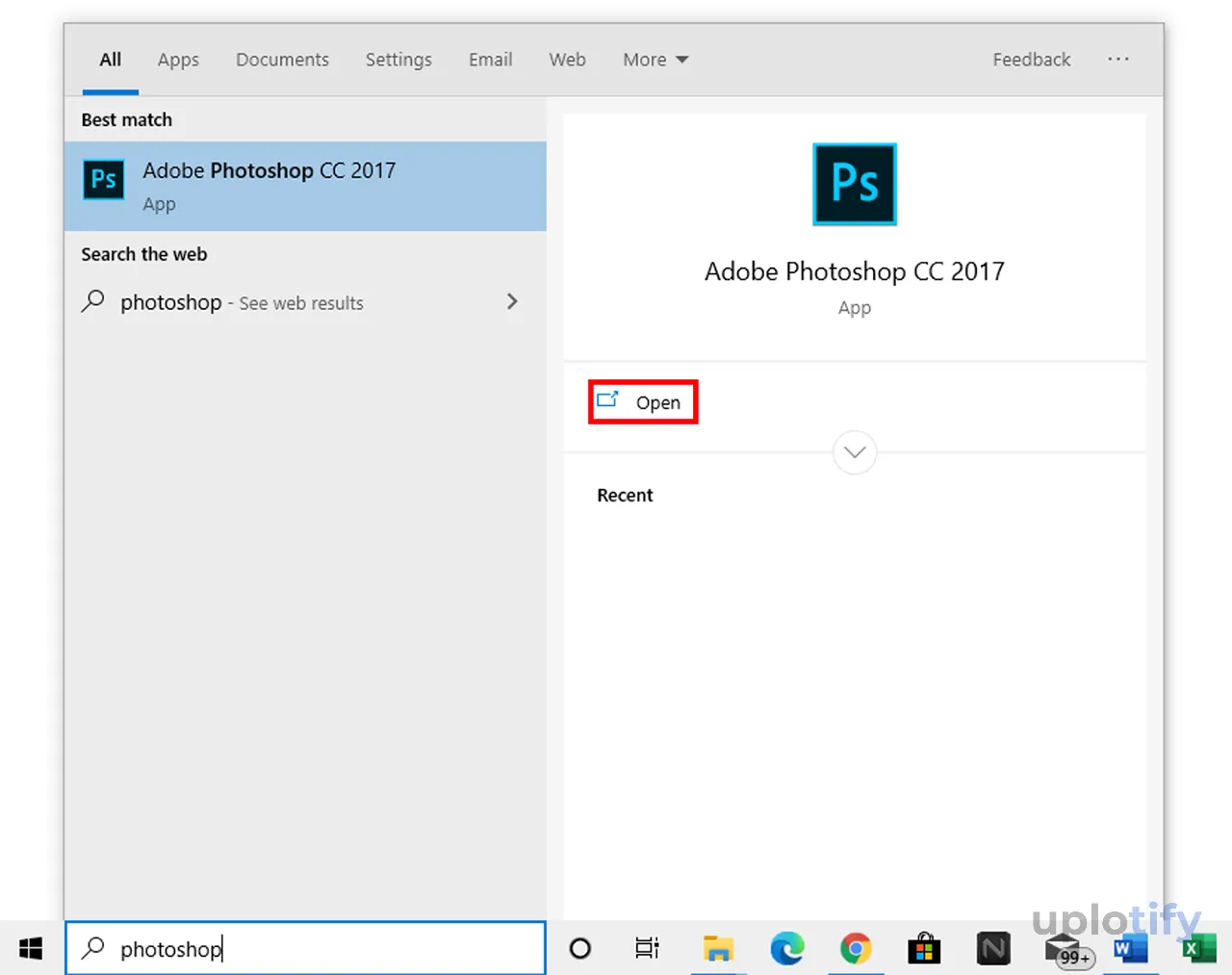This screenshot has width=1232, height=975.
Task: Switch to the Apps tab
Action: [x=178, y=60]
